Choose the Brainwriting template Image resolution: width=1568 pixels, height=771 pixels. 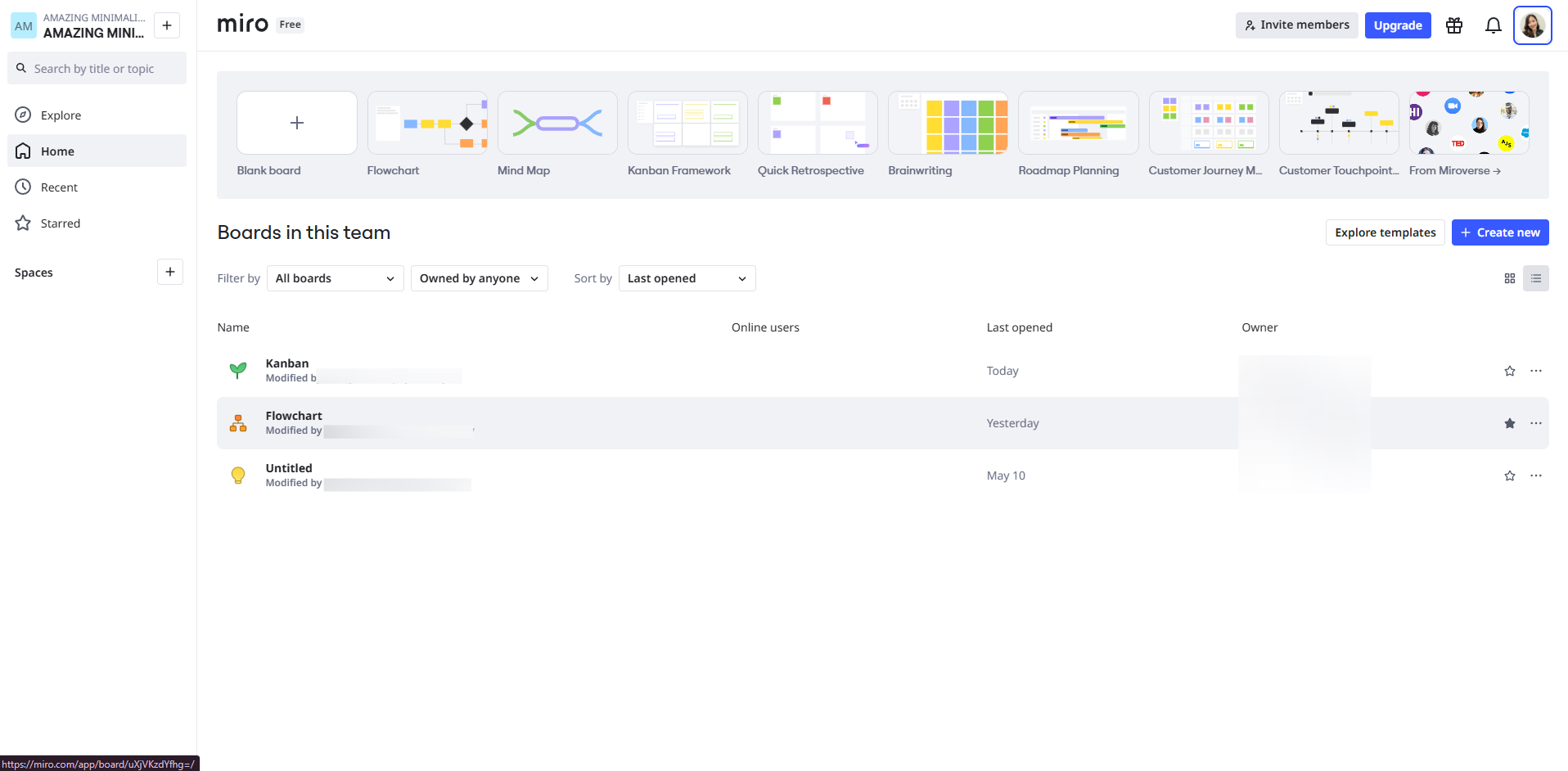(948, 123)
